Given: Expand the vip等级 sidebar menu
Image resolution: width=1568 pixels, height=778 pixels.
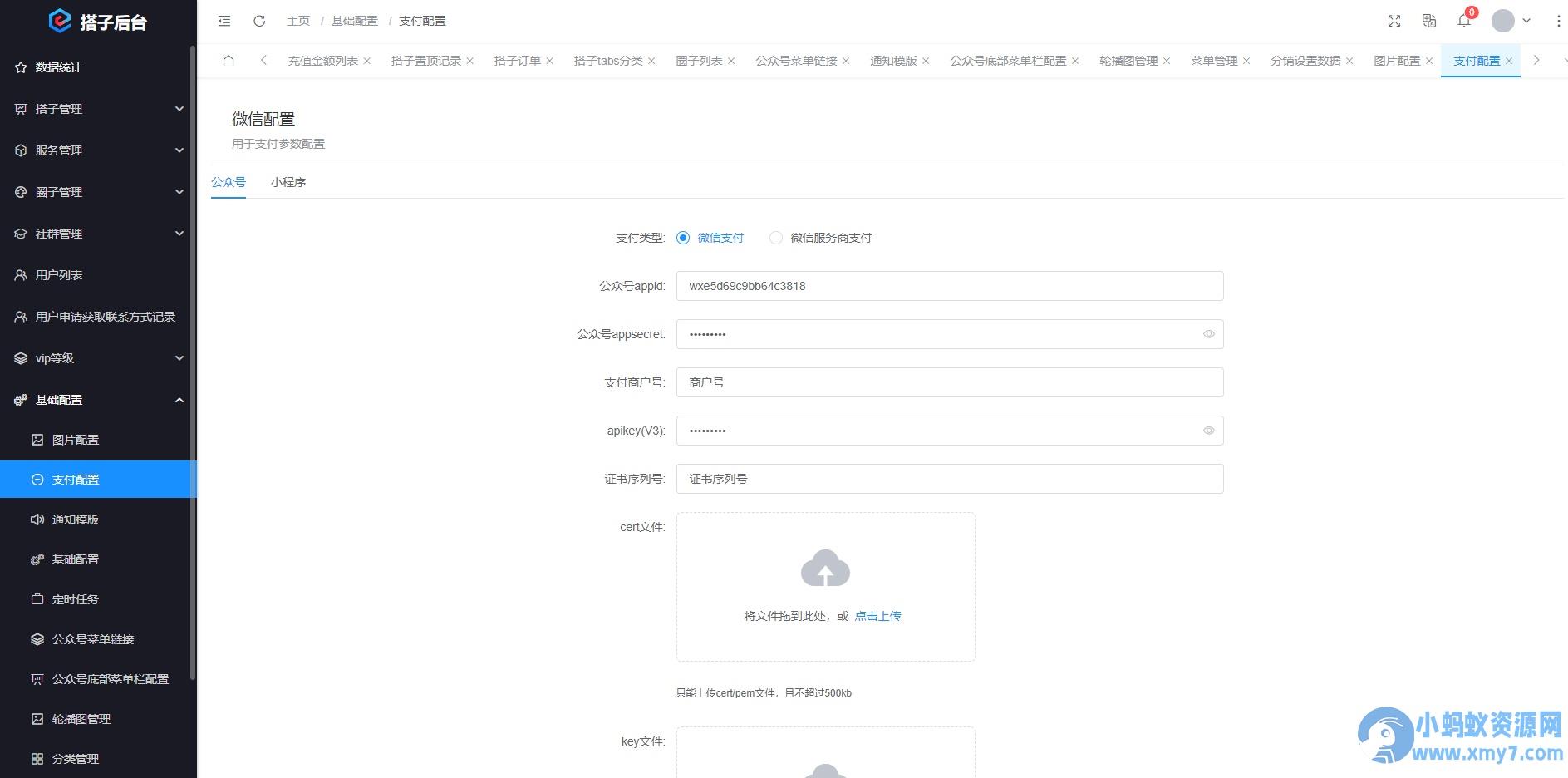Looking at the screenshot, I should tap(98, 358).
